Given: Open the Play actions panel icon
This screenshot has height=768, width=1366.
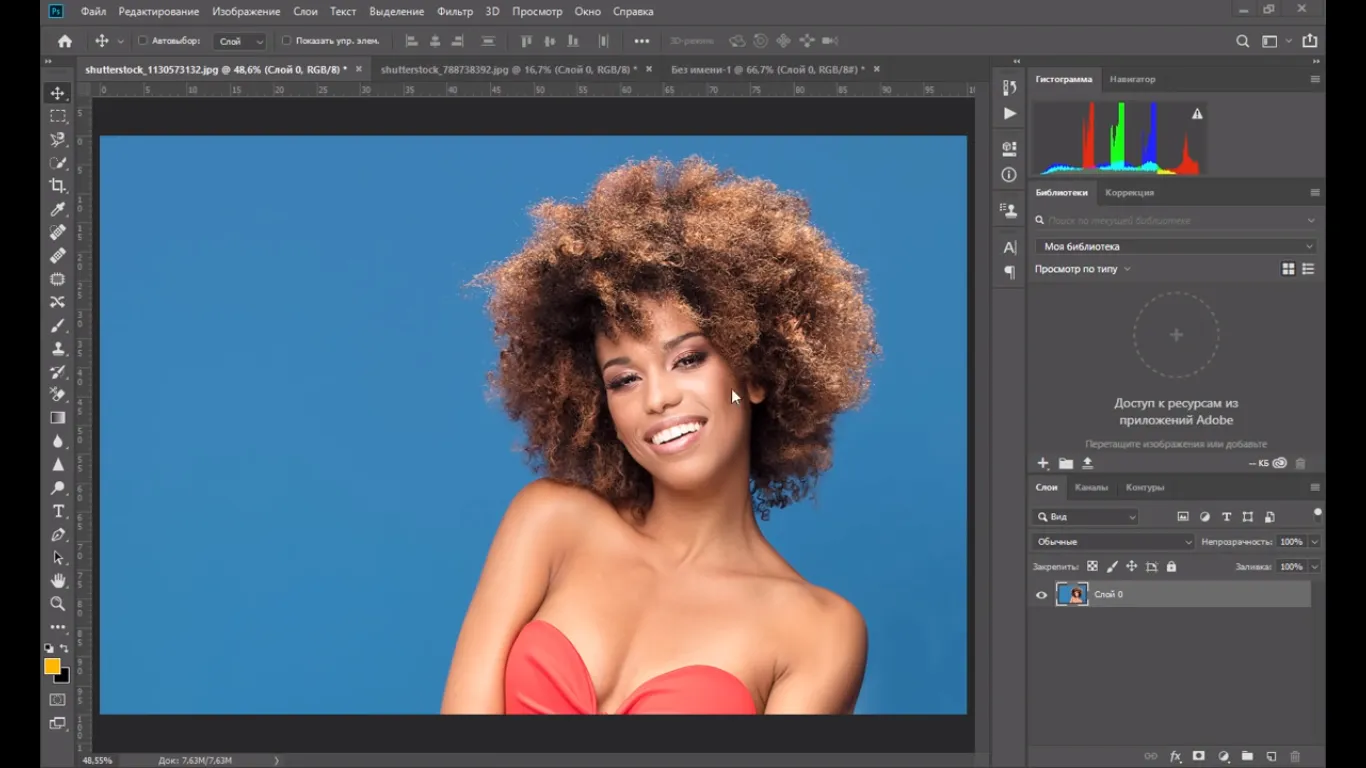Looking at the screenshot, I should pyautogui.click(x=1009, y=114).
